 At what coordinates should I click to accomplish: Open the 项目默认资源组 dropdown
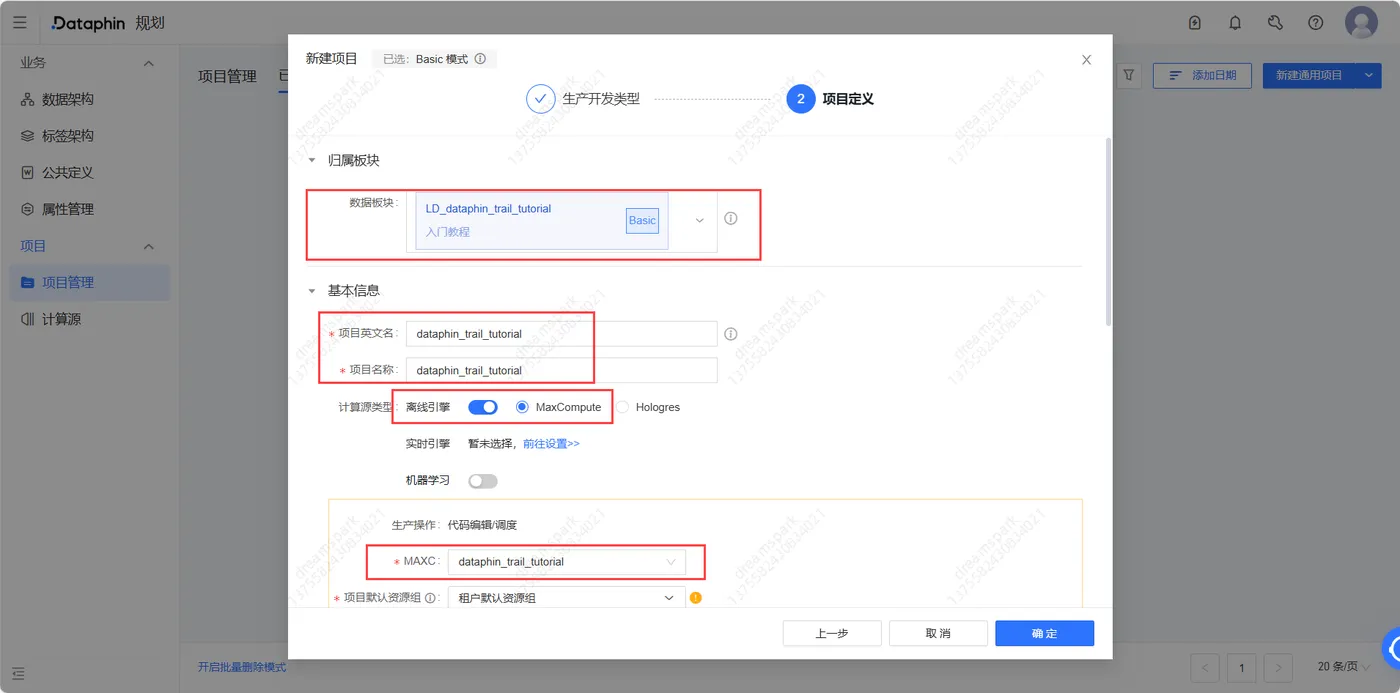pos(566,598)
